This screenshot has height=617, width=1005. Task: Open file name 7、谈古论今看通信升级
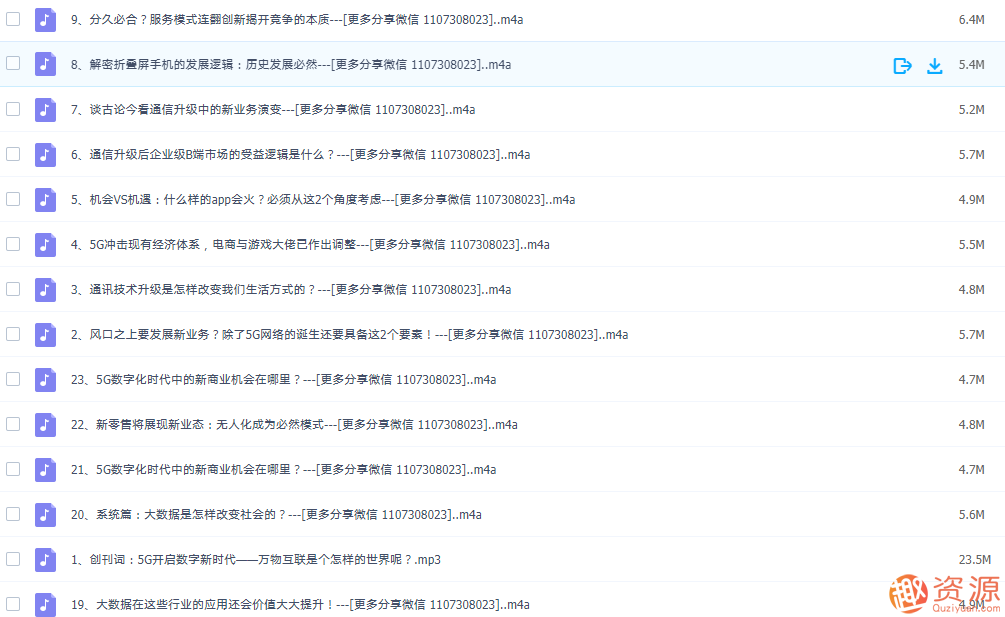[273, 110]
